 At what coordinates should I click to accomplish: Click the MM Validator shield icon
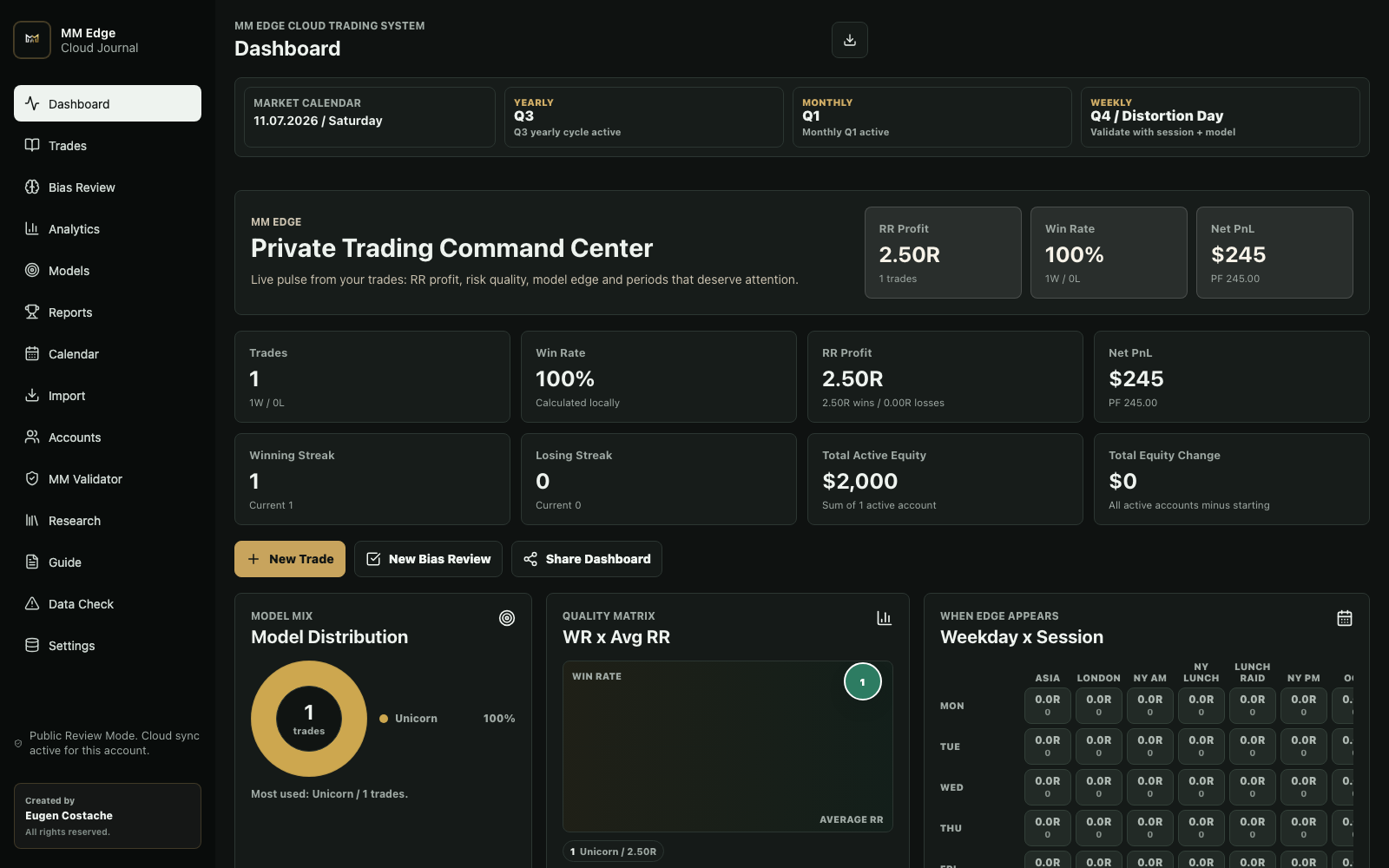coord(32,478)
